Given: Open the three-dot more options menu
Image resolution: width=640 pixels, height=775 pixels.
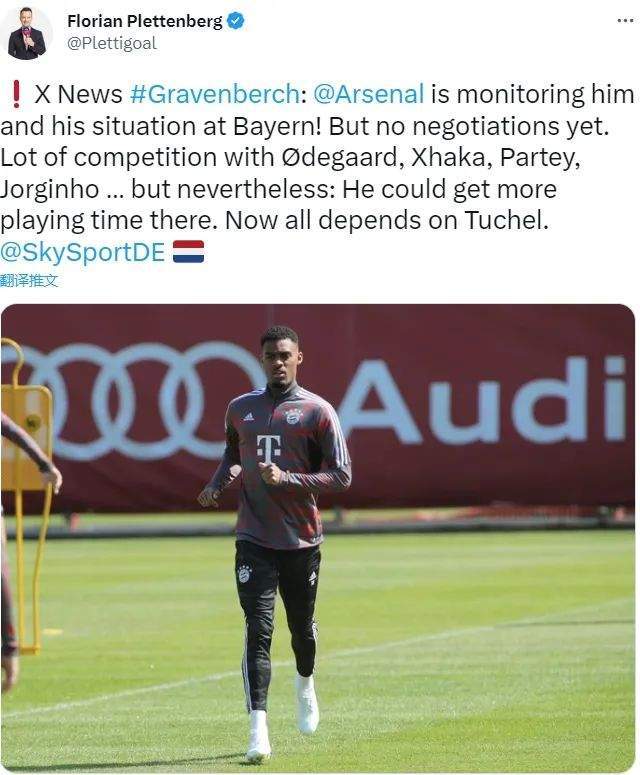Looking at the screenshot, I should pos(625,20).
